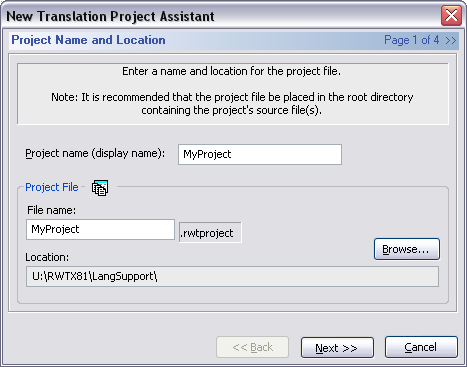The height and width of the screenshot is (367, 467).
Task: Open the Browse... location chooser
Action: (x=407, y=249)
